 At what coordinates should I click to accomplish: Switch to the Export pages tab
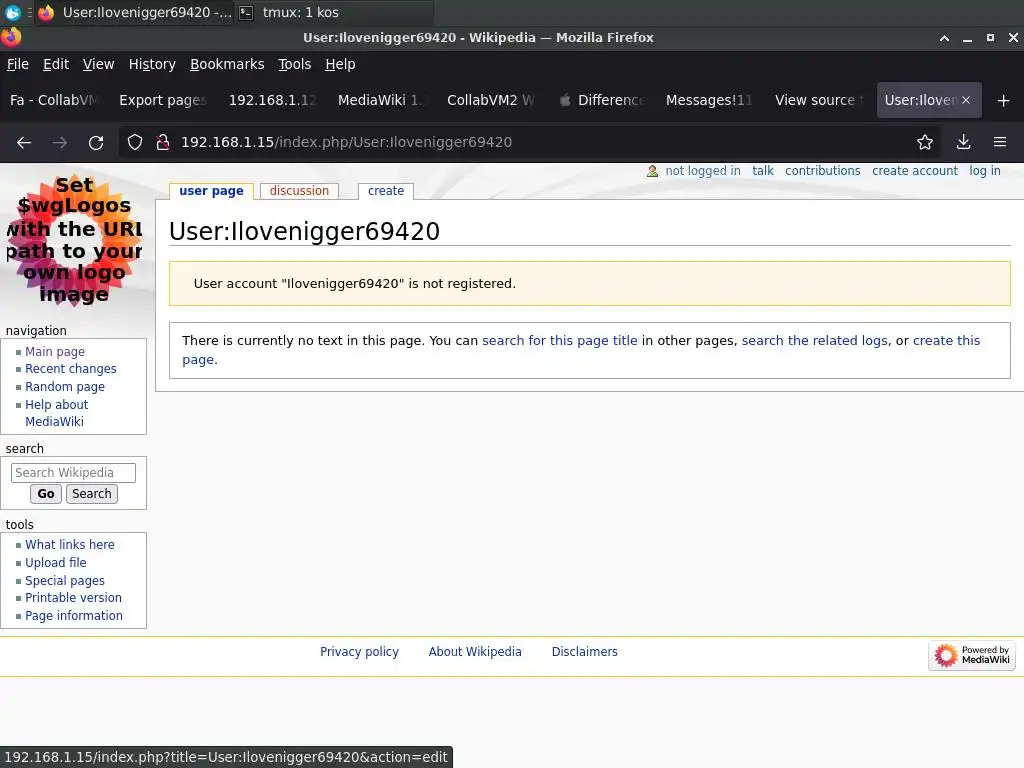163,100
